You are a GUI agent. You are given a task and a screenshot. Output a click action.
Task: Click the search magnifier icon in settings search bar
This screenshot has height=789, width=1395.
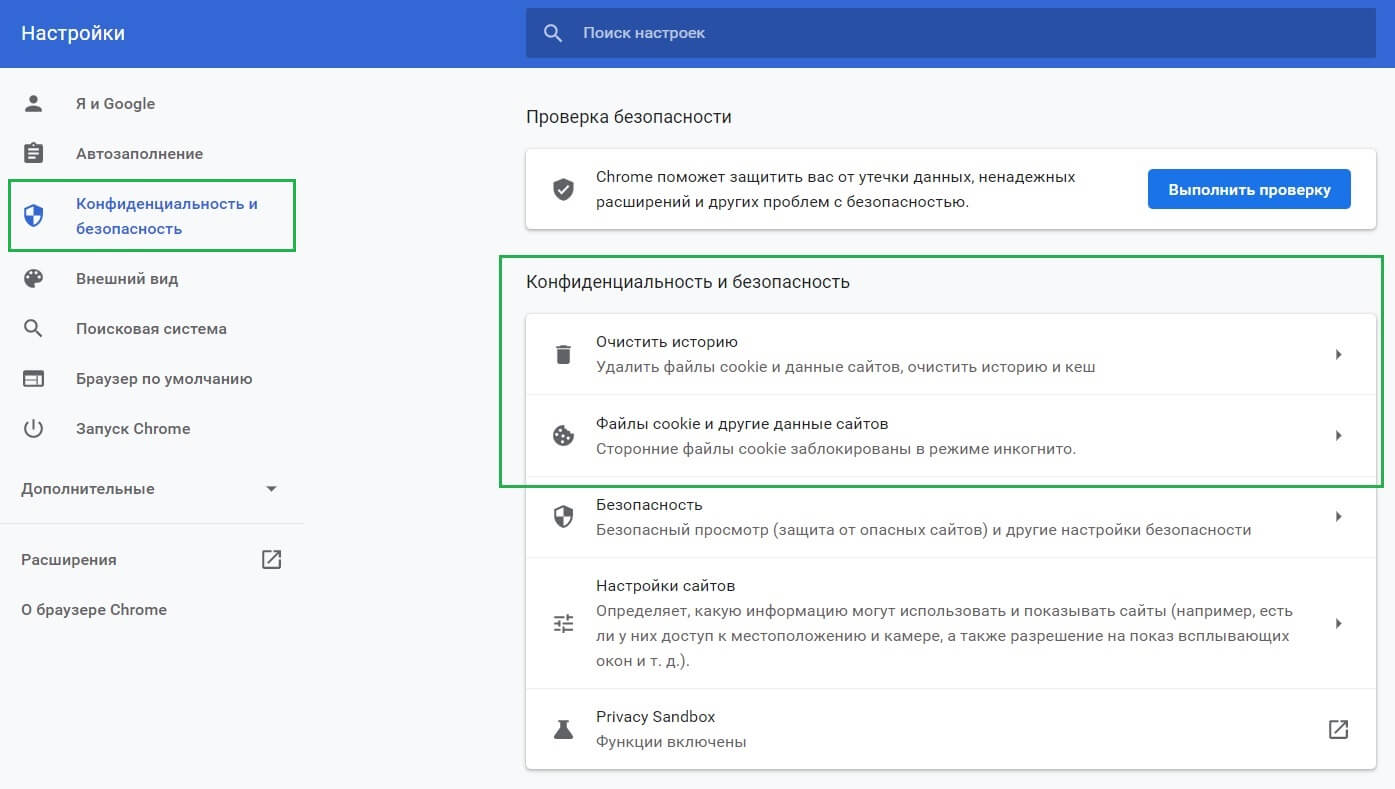[553, 33]
